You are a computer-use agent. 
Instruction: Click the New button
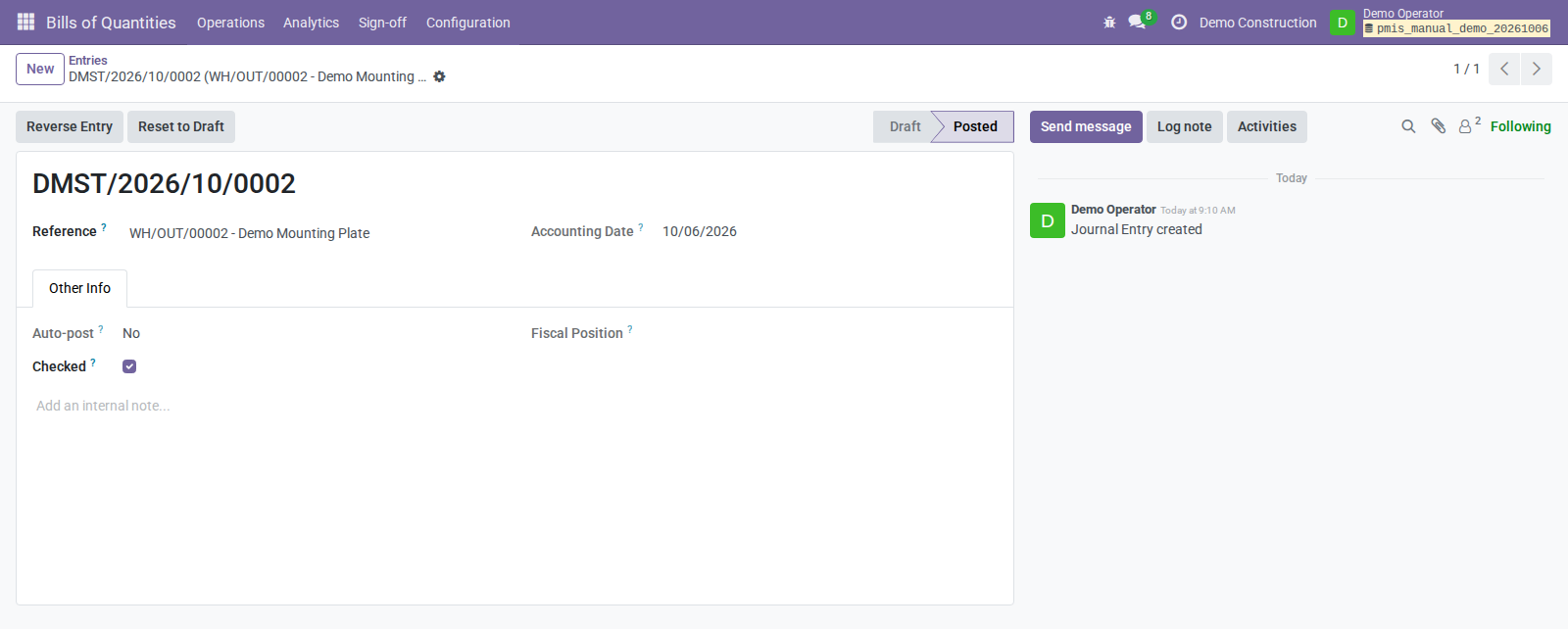[x=40, y=69]
